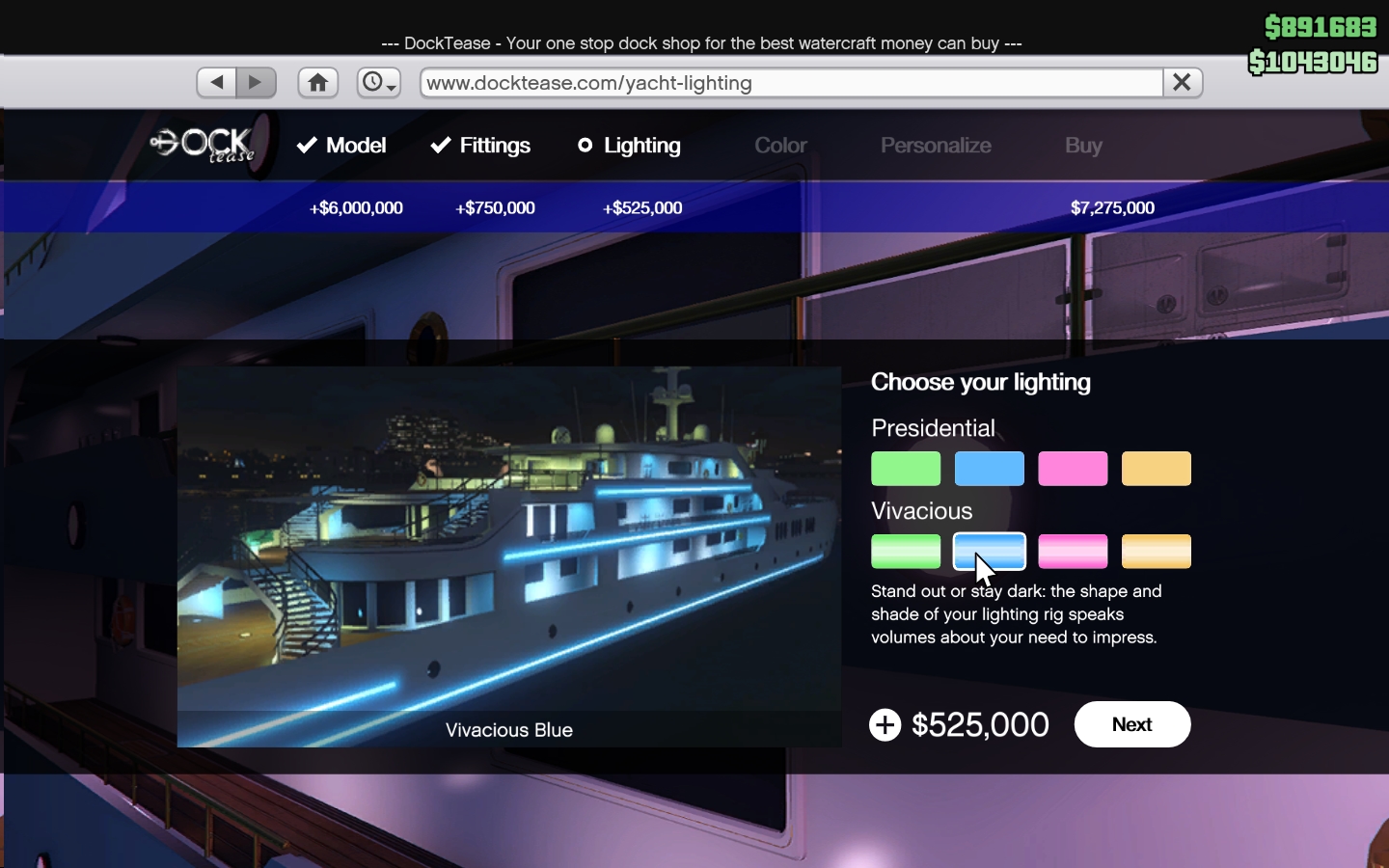Screen dimensions: 1389x868
Task: Open the browsing history clock dropdown
Action: point(378,83)
